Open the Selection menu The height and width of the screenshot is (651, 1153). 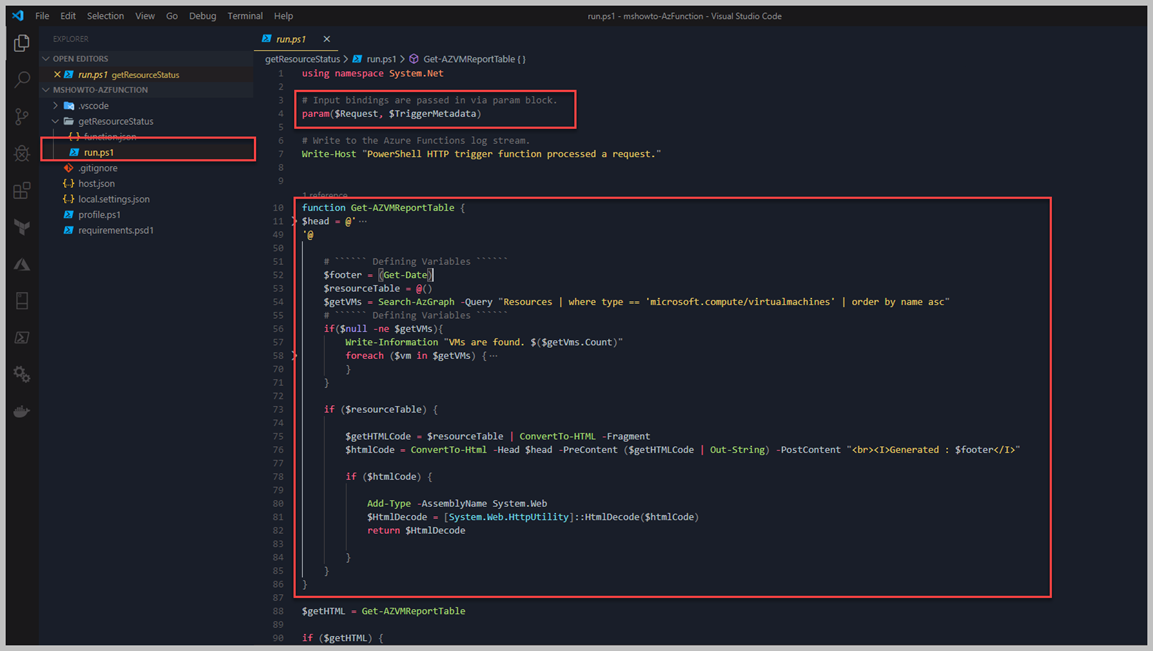click(105, 15)
